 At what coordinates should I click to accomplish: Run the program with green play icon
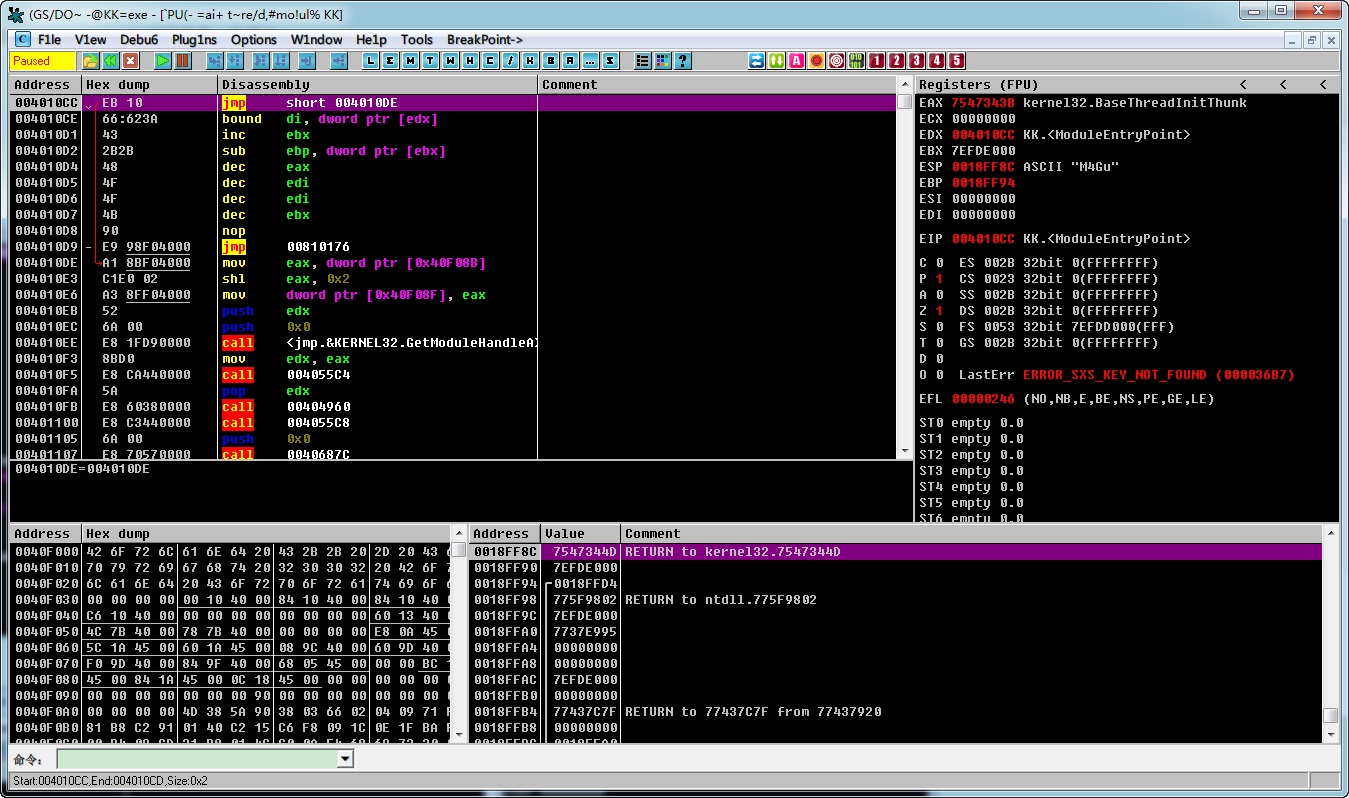click(x=163, y=61)
